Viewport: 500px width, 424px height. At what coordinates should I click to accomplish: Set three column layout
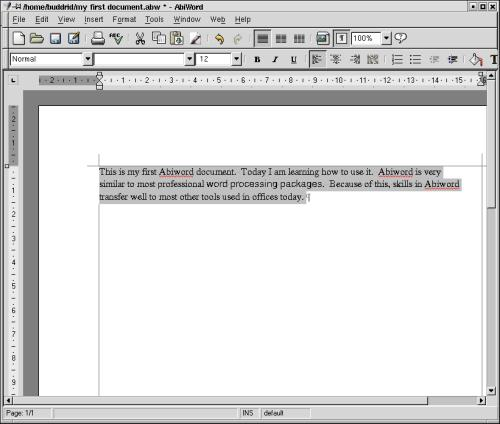point(299,39)
